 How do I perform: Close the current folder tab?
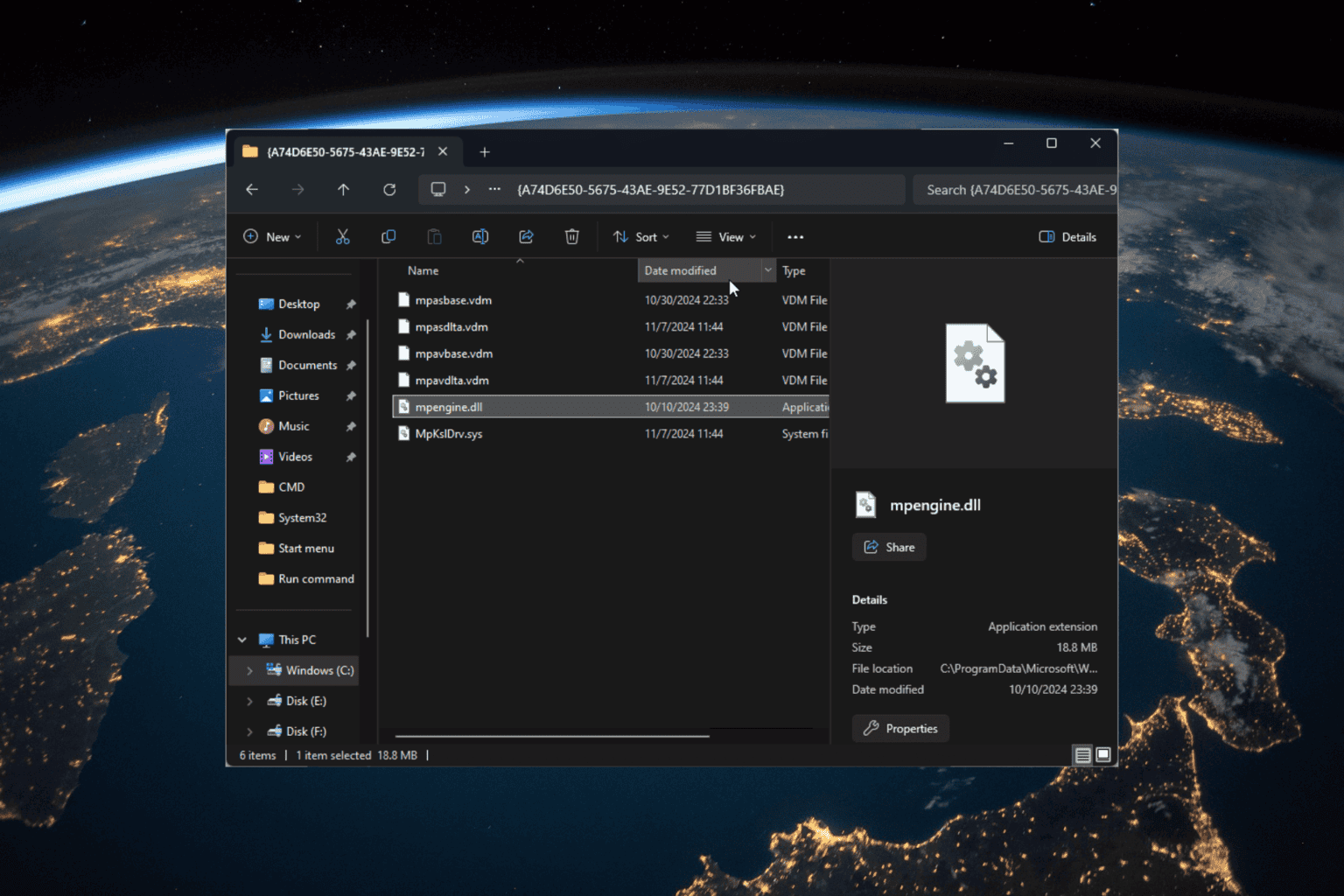click(443, 151)
